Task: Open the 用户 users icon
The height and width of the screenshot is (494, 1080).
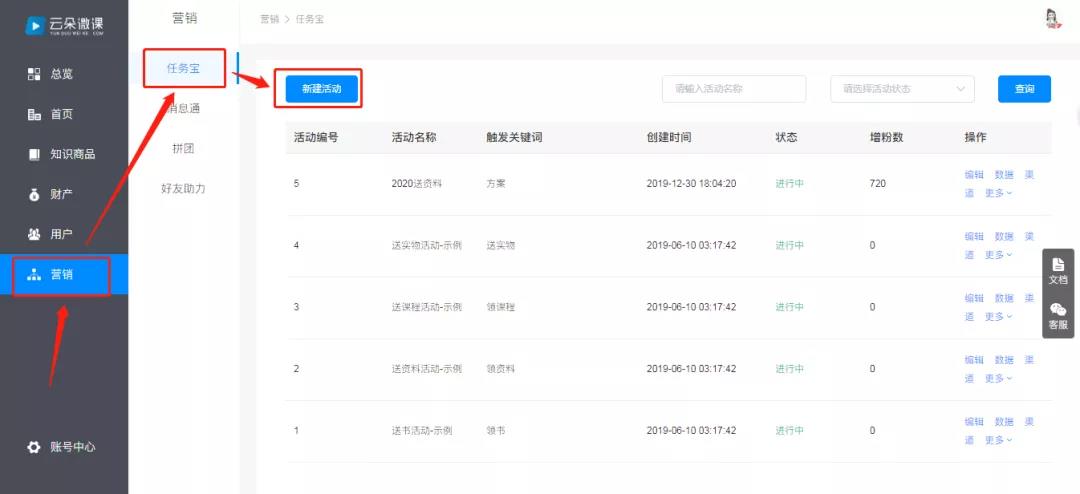Action: point(34,234)
